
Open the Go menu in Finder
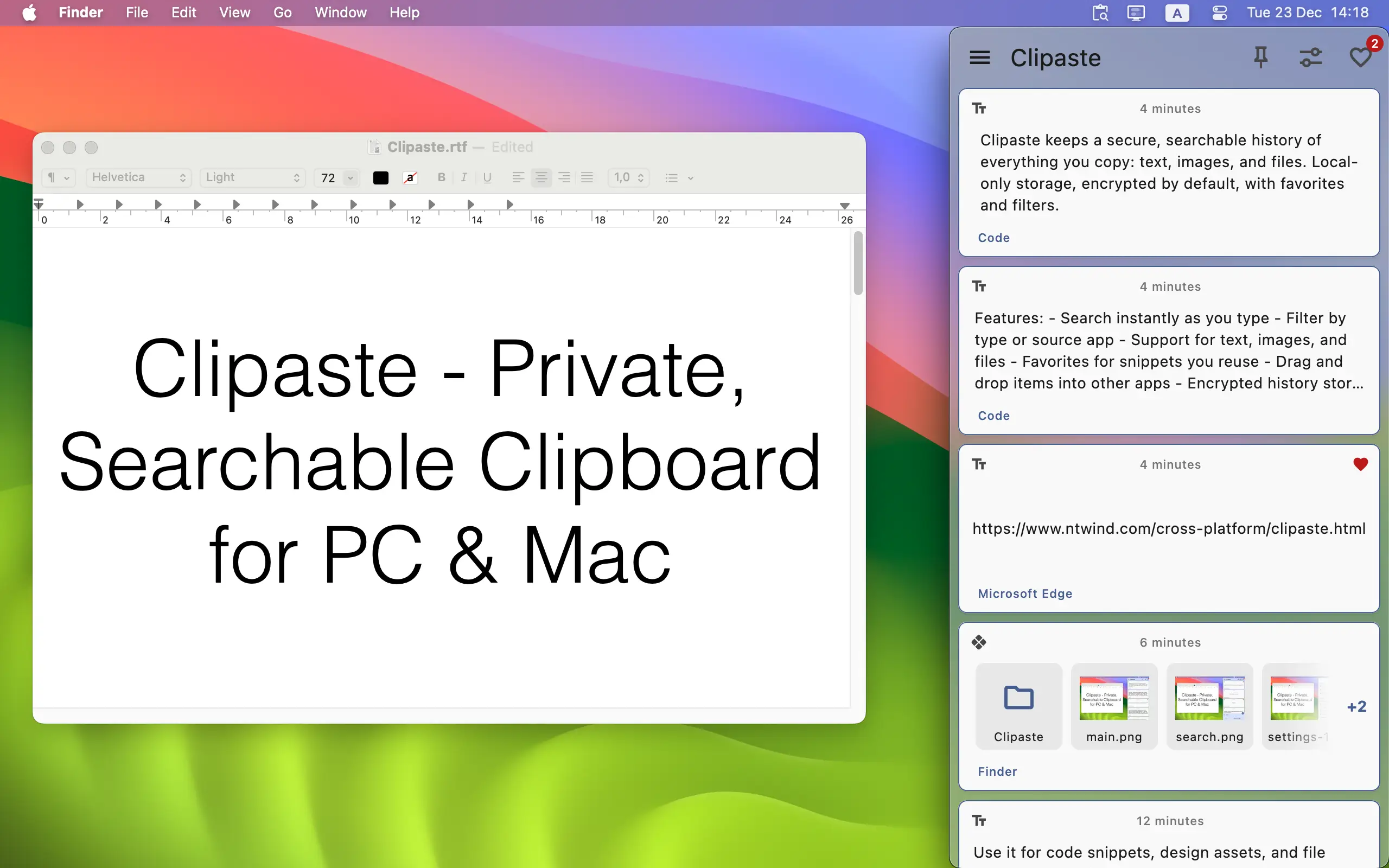coord(282,12)
